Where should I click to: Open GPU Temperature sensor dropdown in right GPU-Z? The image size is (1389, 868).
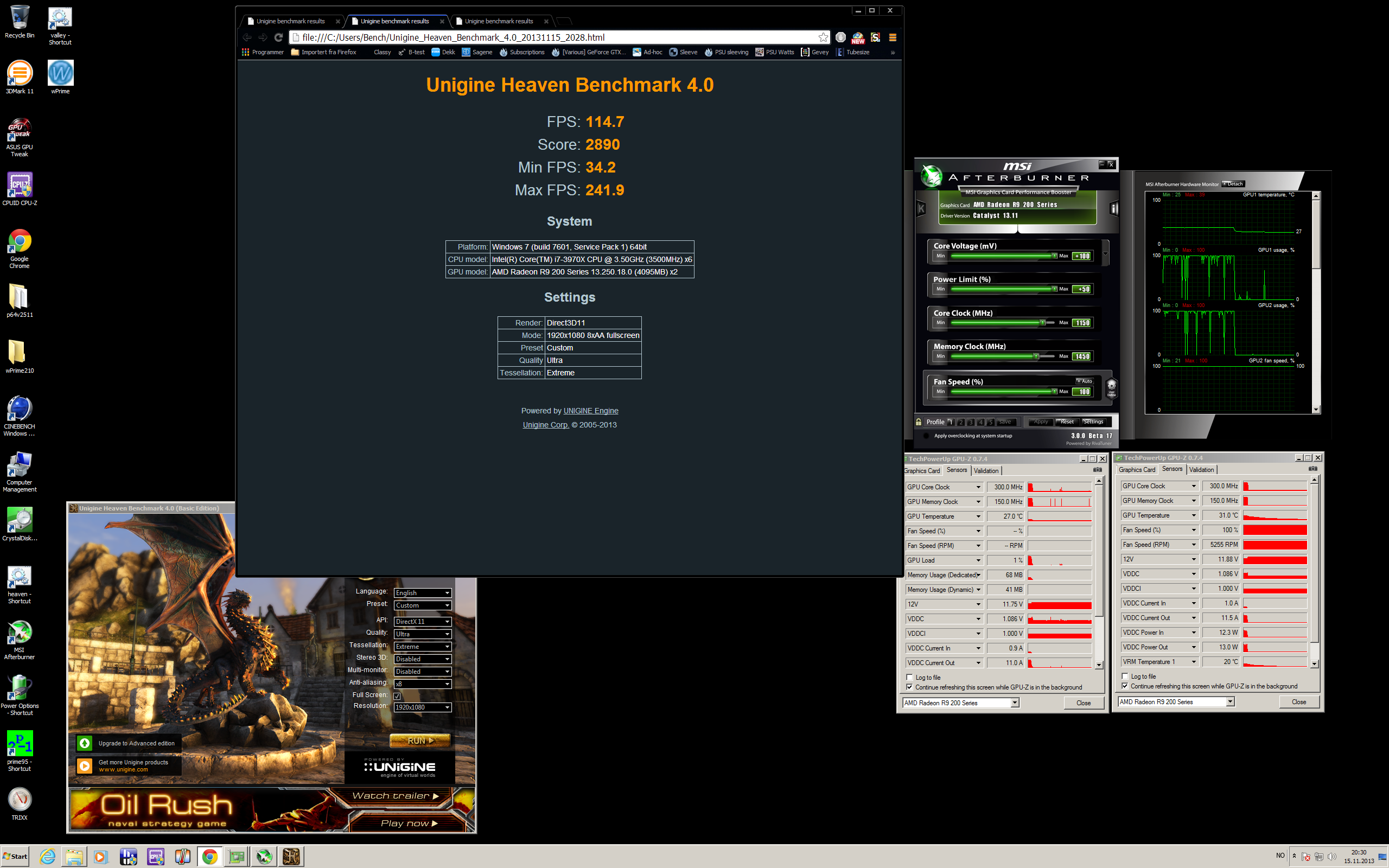[x=1159, y=515]
